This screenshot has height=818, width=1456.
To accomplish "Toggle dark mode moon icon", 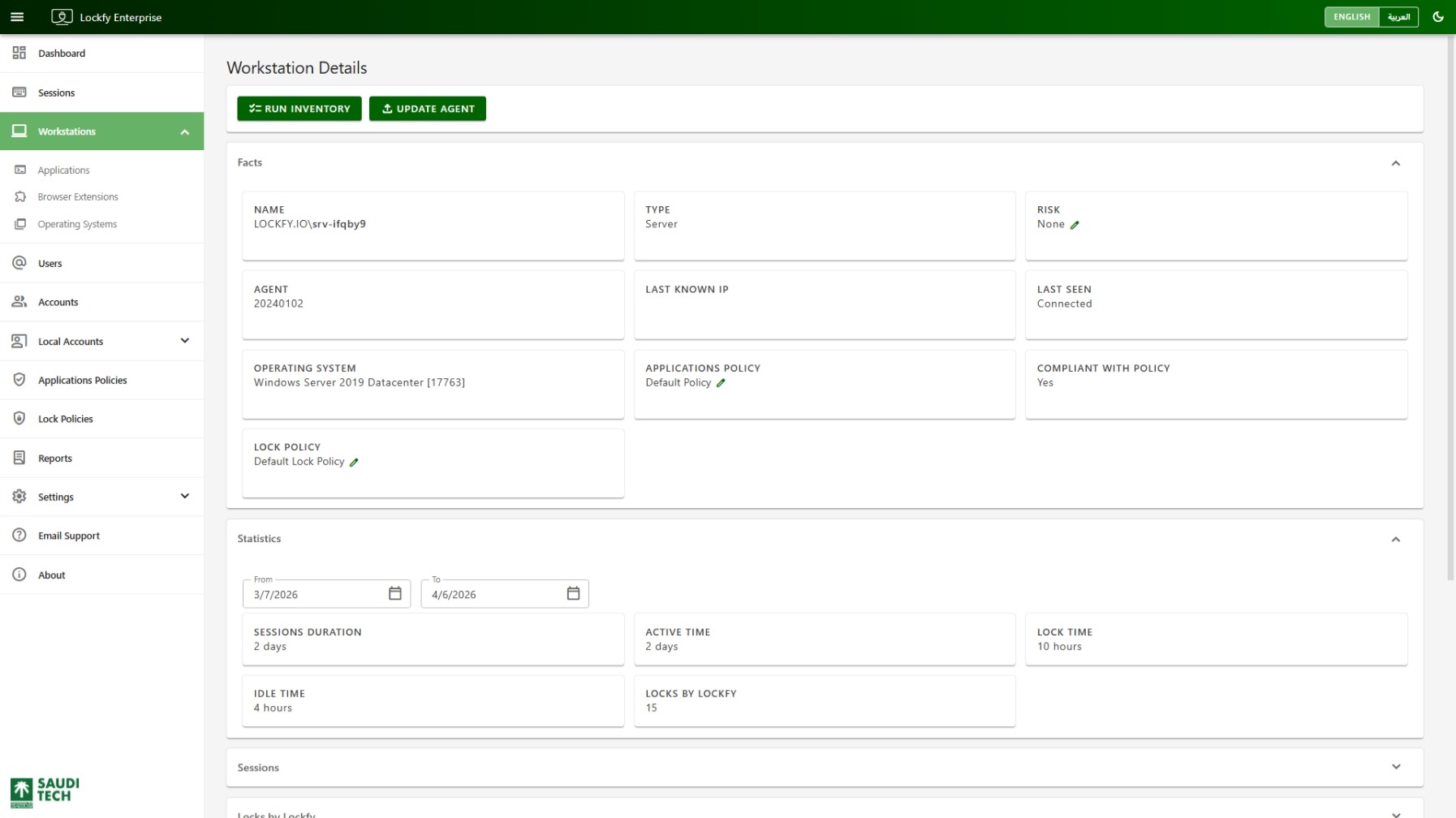I will (x=1438, y=17).
